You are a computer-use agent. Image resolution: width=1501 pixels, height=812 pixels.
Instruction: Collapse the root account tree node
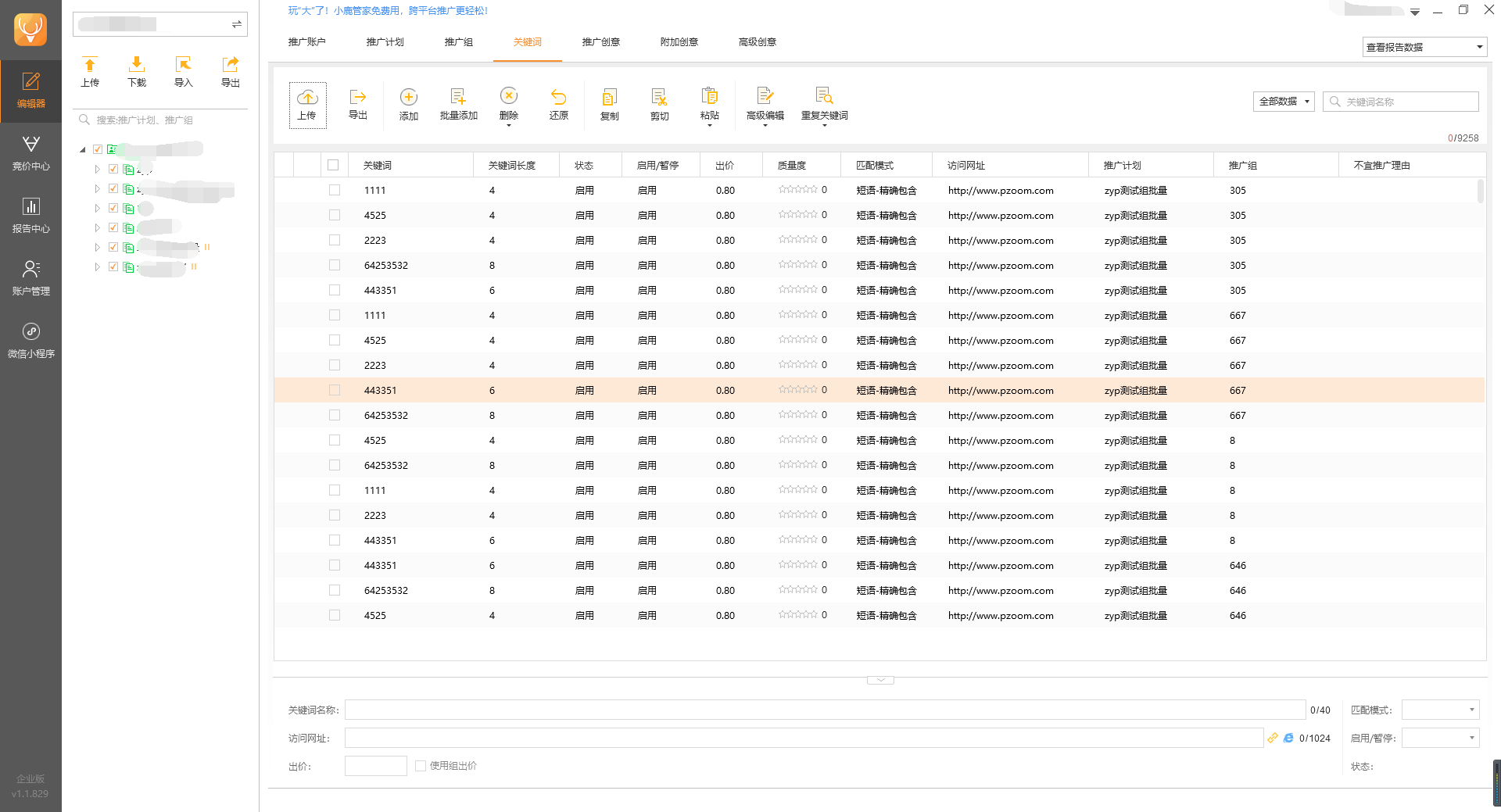pos(83,149)
